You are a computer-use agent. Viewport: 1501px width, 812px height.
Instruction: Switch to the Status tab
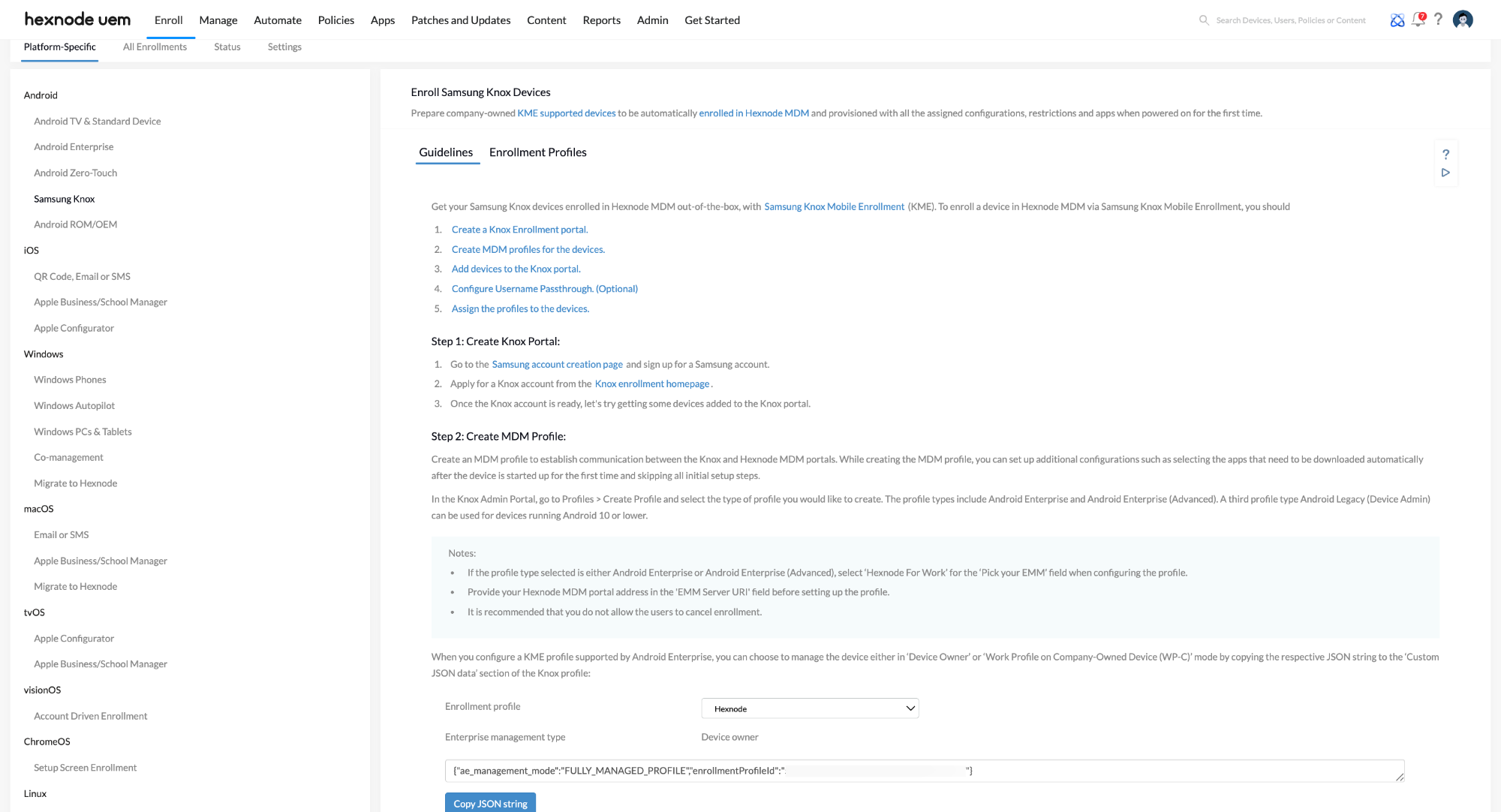click(x=227, y=47)
